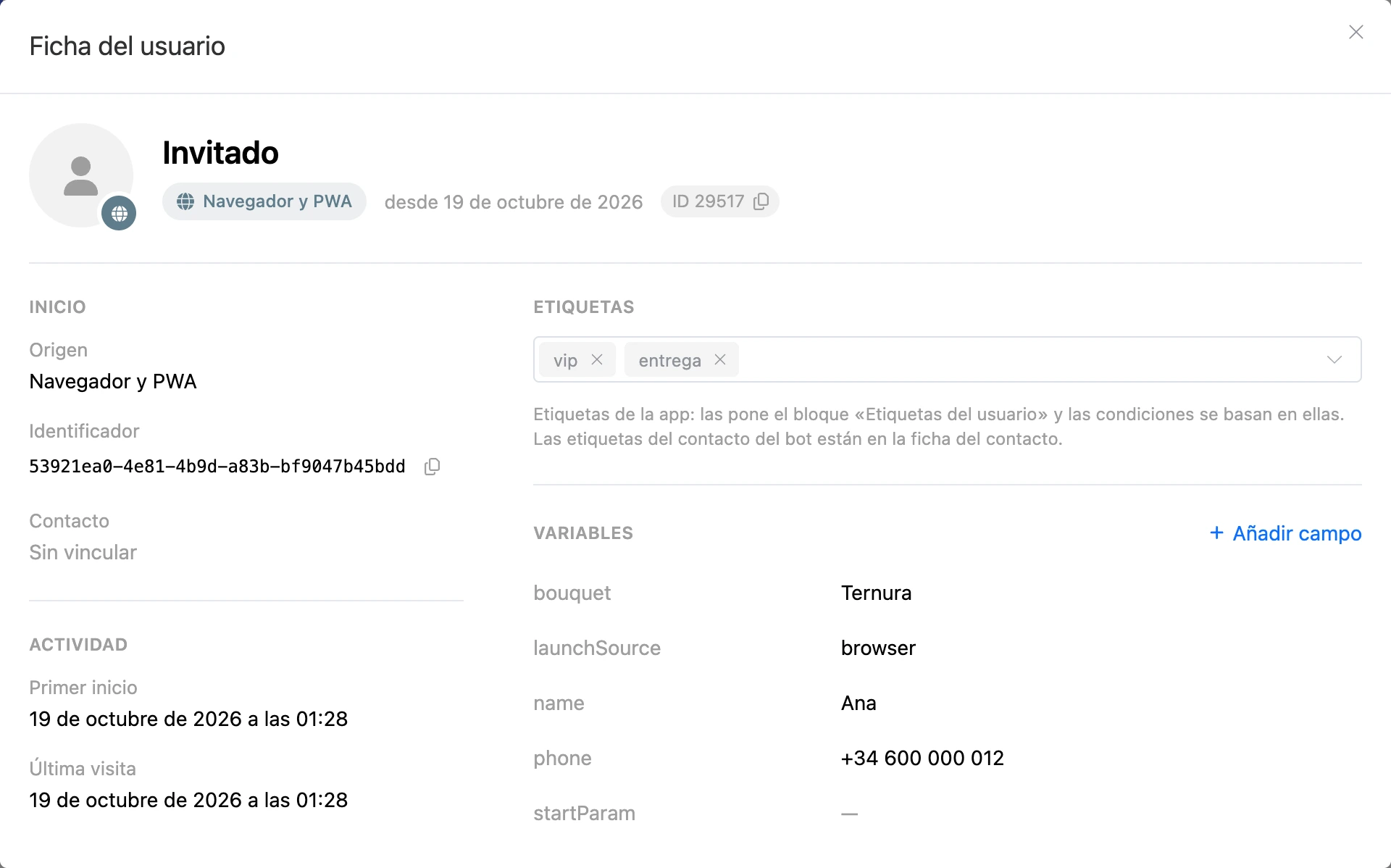The image size is (1391, 868).
Task: Click the phone variable label
Action: [x=562, y=758]
